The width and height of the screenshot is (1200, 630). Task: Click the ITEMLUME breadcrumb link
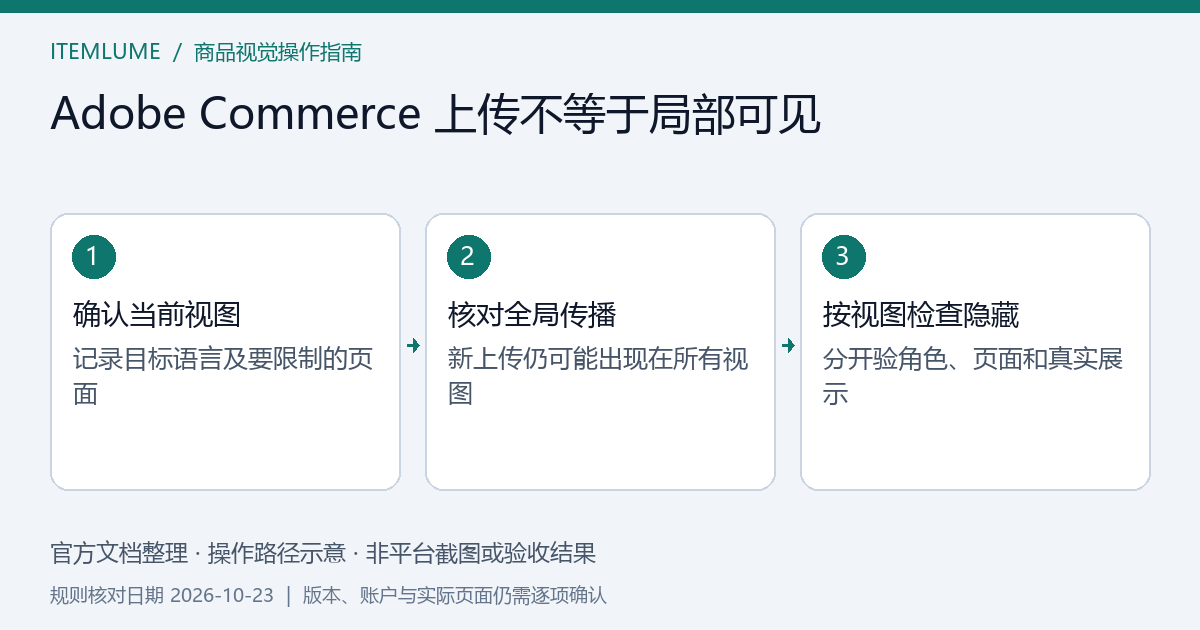coord(105,52)
